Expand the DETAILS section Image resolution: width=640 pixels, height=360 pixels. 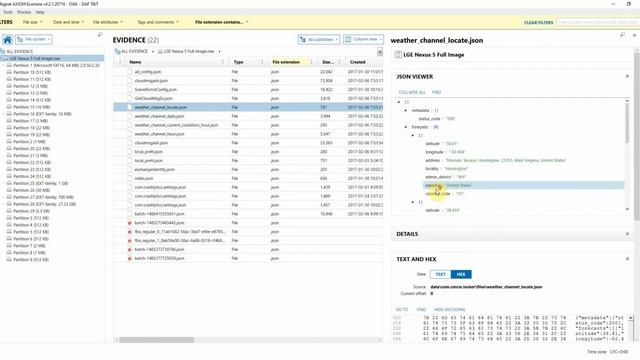pos(627,234)
